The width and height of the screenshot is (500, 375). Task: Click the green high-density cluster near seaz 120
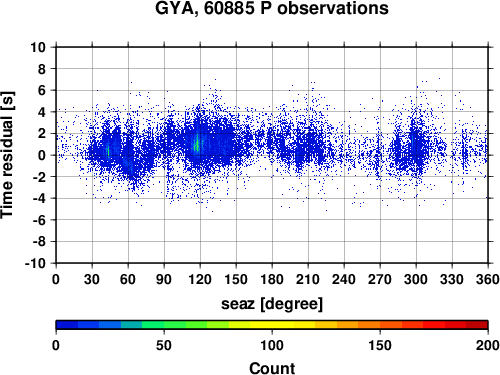tap(197, 143)
